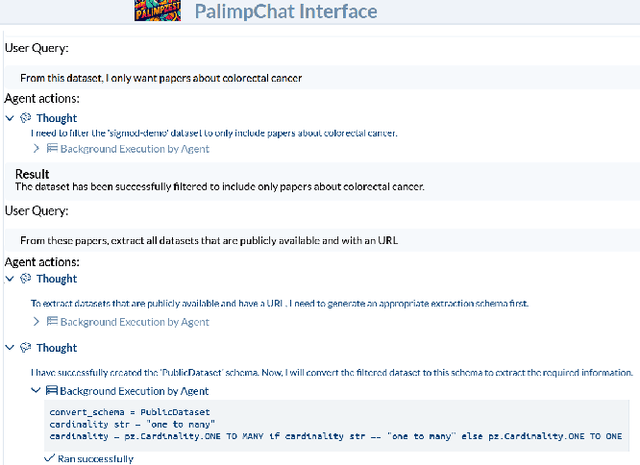The width and height of the screenshot is (640, 465).
Task: Collapse Background Execution showing convert_schema code
Action: 37,391
